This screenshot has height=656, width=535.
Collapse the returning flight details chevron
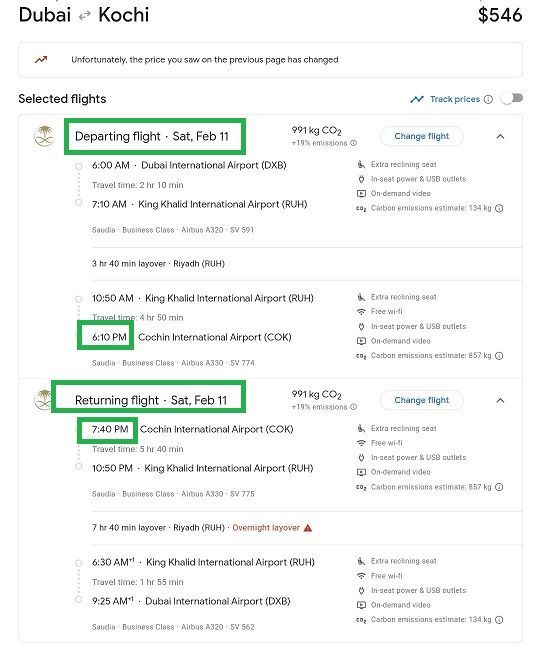pyautogui.click(x=500, y=400)
